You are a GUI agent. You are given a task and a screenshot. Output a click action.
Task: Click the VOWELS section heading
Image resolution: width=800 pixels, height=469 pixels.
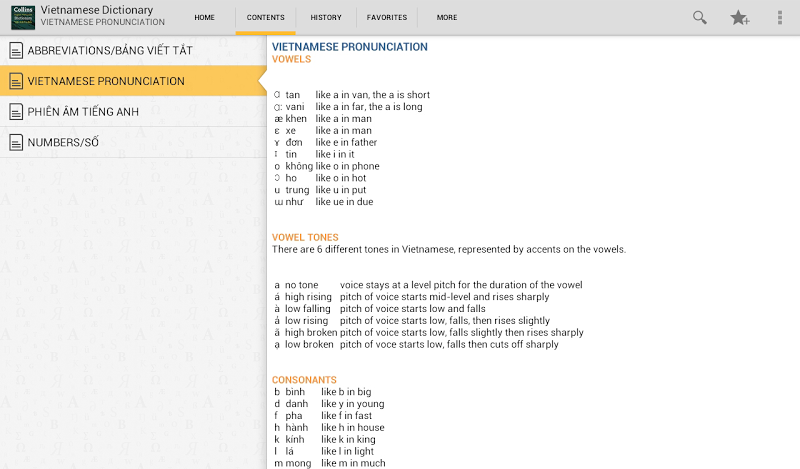(x=291, y=59)
